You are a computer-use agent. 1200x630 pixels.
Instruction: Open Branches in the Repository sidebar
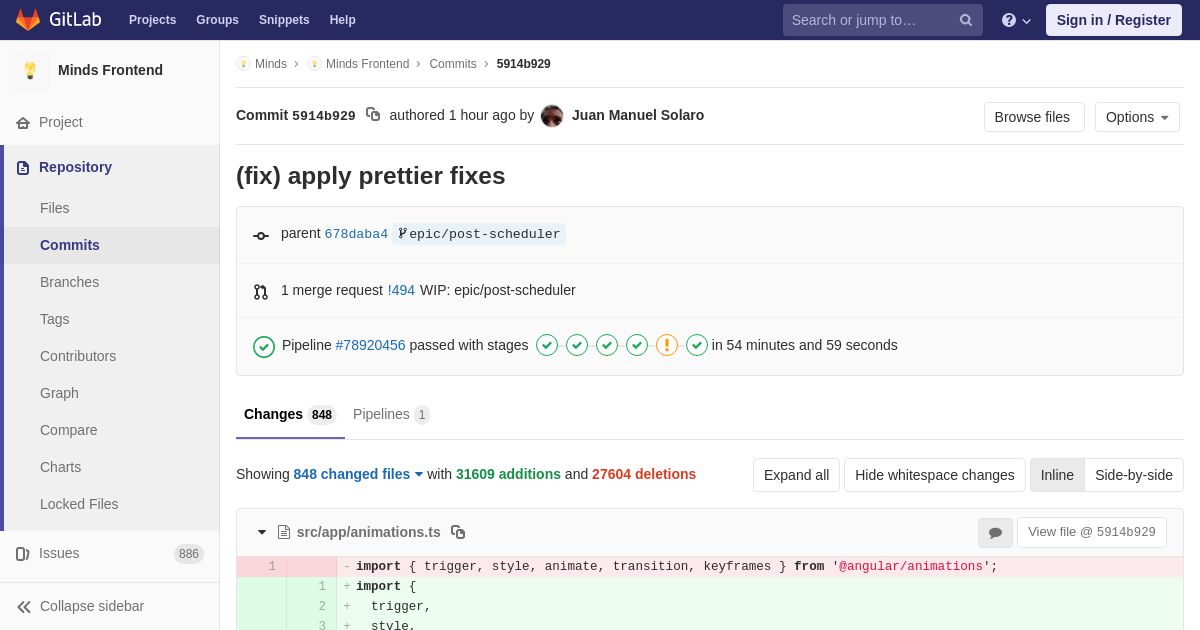pos(69,282)
